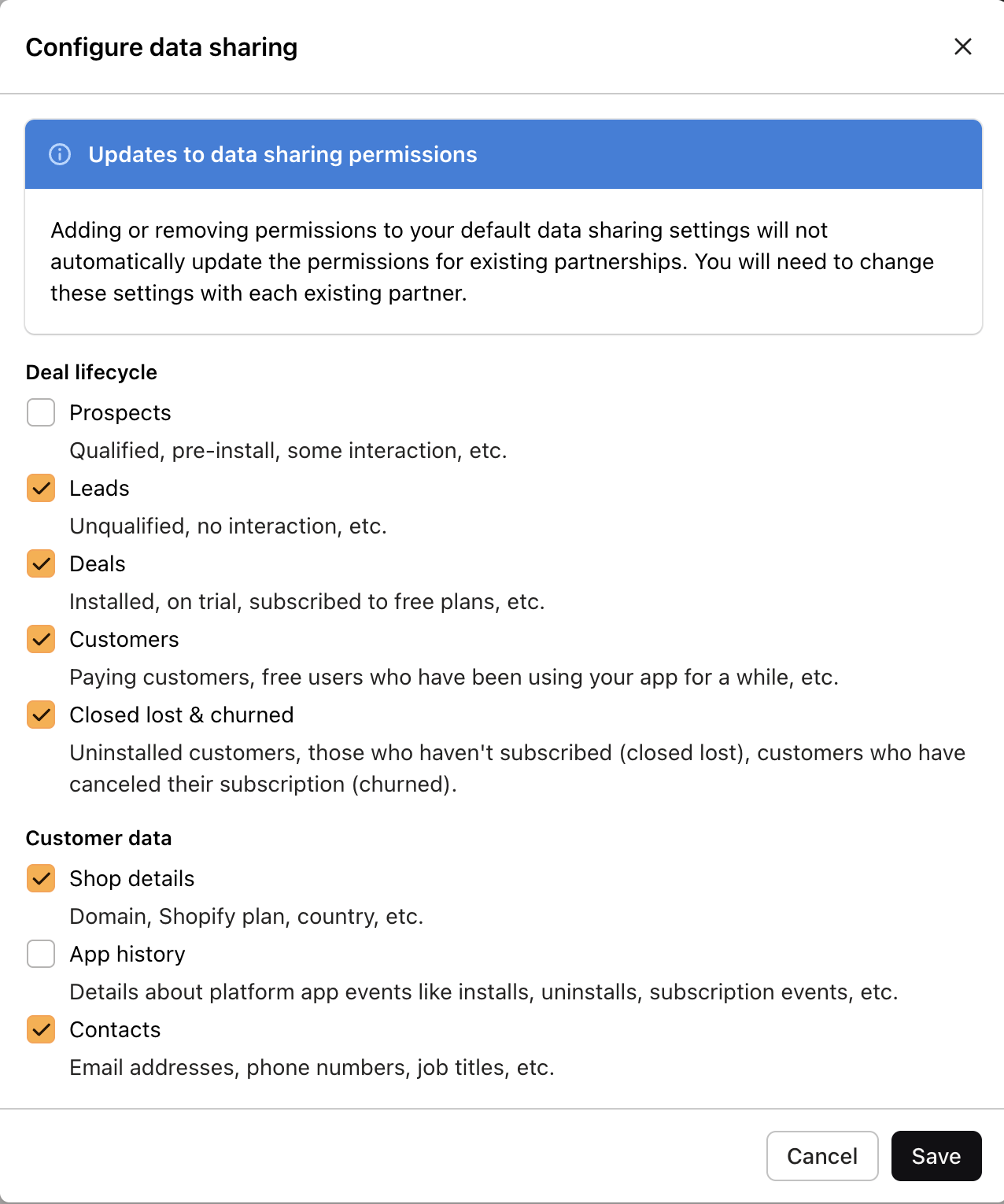Click the Customer data section heading
The width and height of the screenshot is (1004, 1204).
coord(99,838)
